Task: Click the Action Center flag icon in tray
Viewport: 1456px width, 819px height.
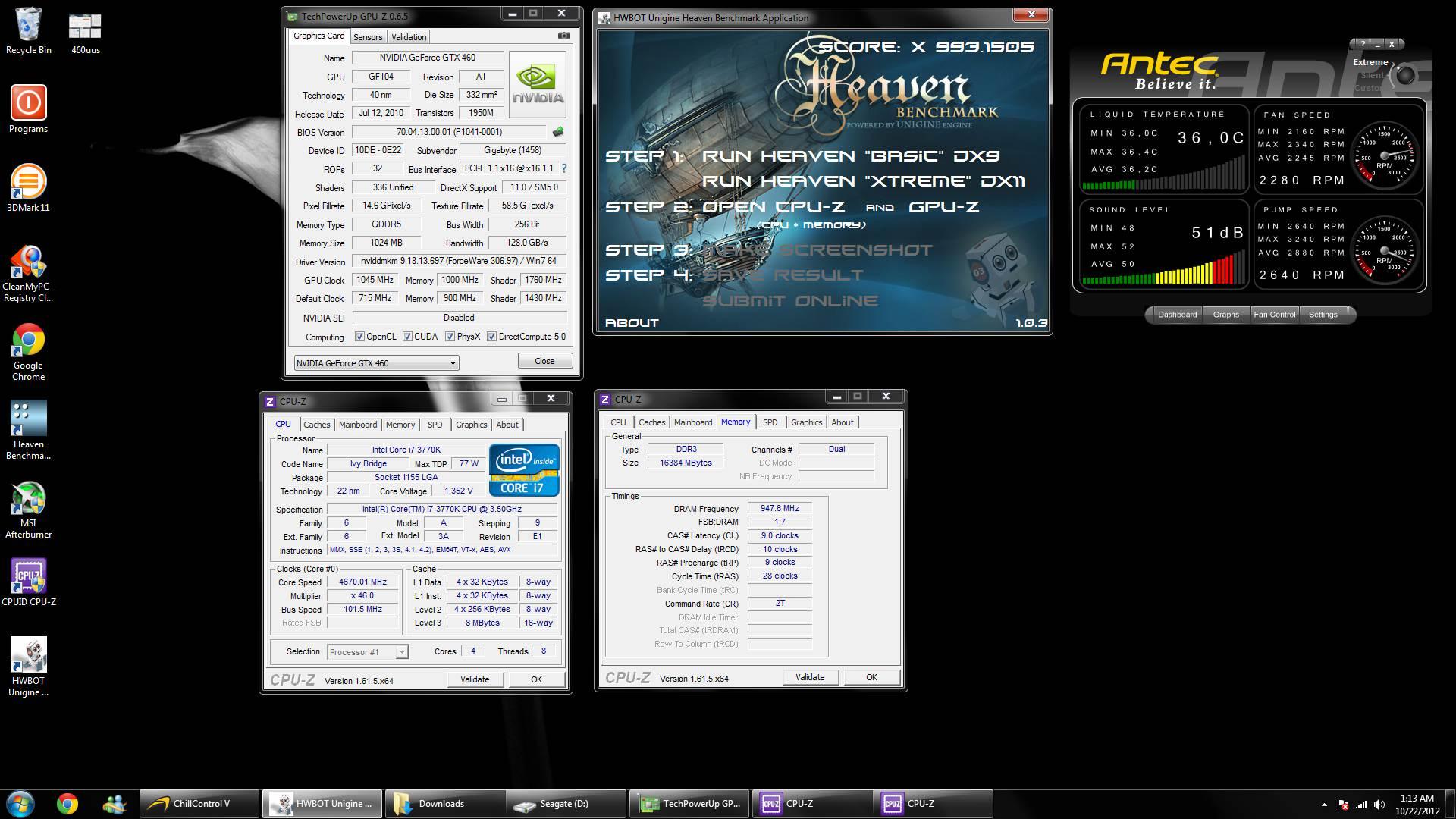Action: point(1343,805)
